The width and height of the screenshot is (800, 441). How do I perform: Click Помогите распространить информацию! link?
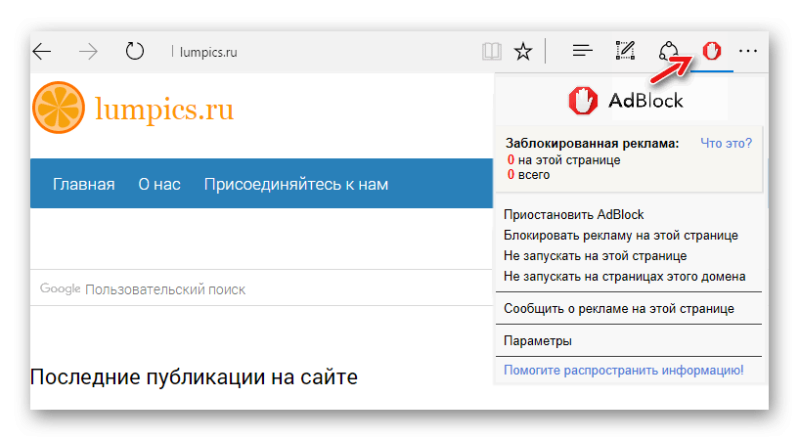(623, 370)
